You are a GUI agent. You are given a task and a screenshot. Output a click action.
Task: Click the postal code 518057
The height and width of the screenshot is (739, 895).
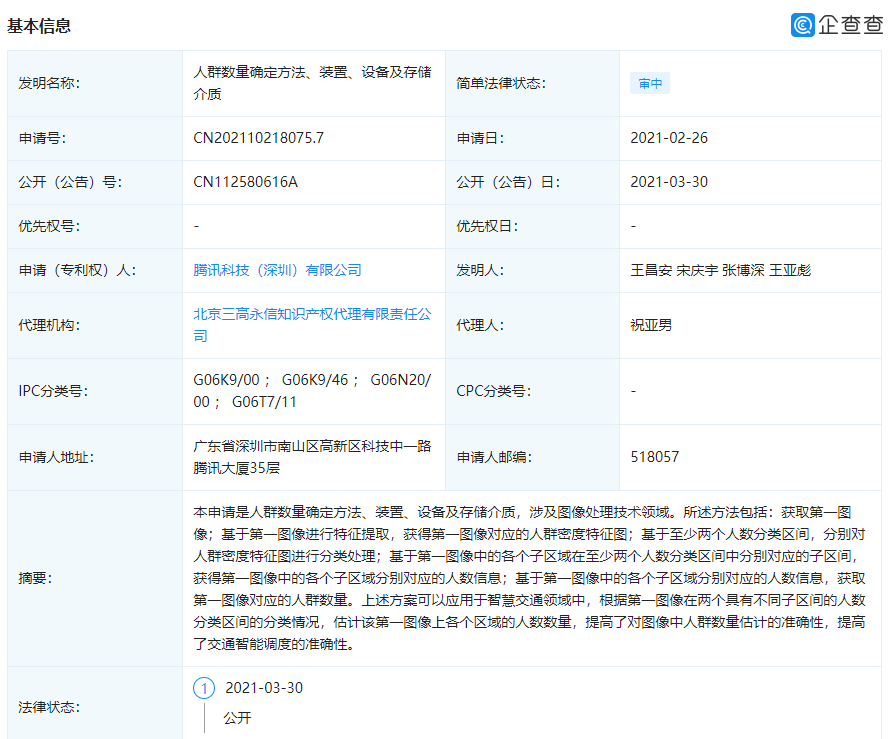655,457
